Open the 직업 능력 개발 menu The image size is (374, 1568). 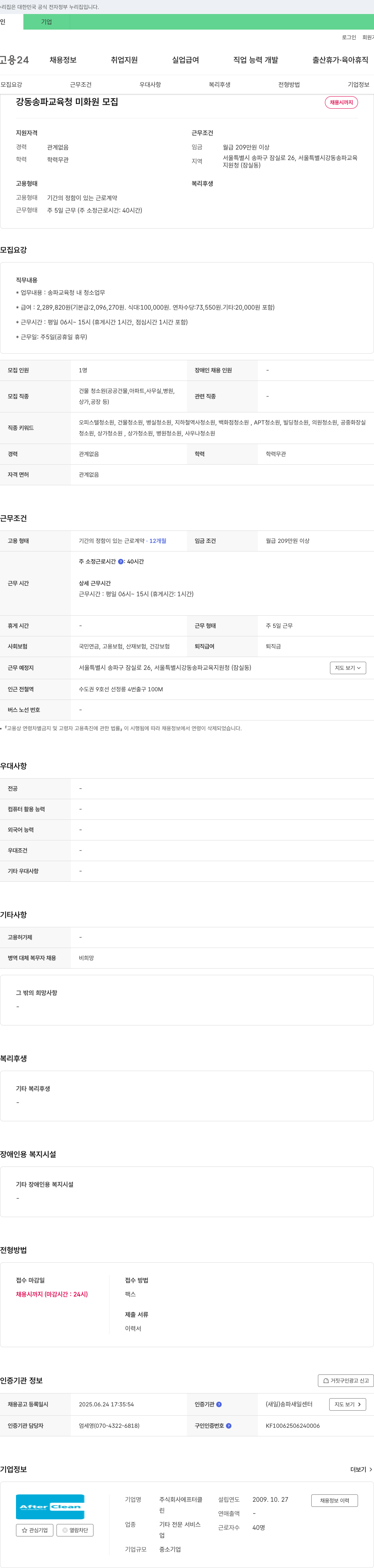coord(256,60)
